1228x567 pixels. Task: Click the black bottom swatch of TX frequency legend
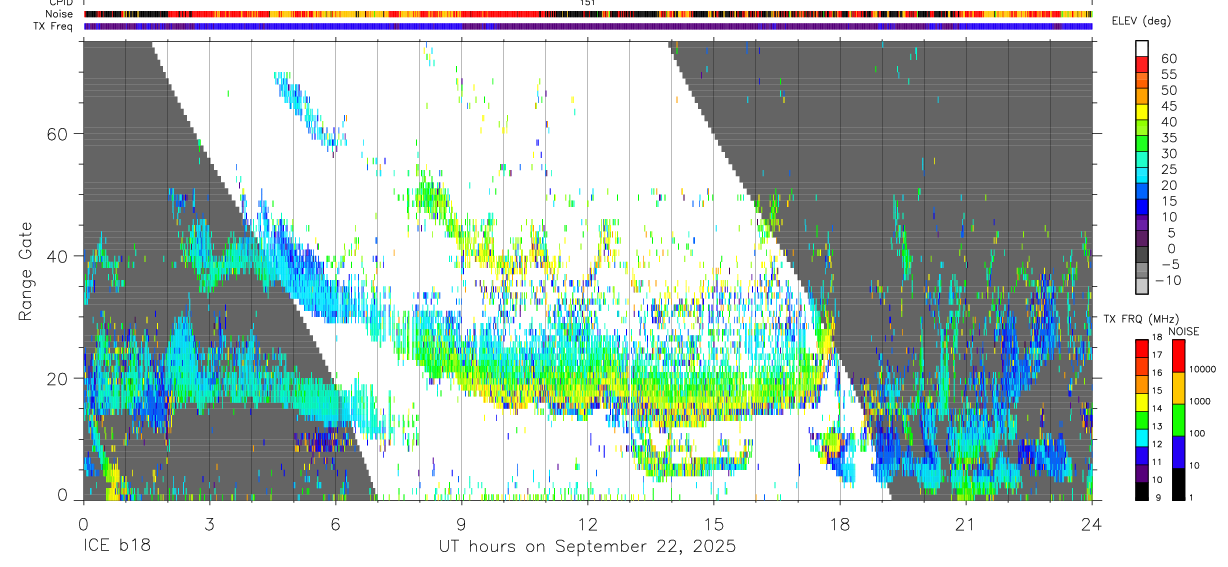(x=1141, y=491)
